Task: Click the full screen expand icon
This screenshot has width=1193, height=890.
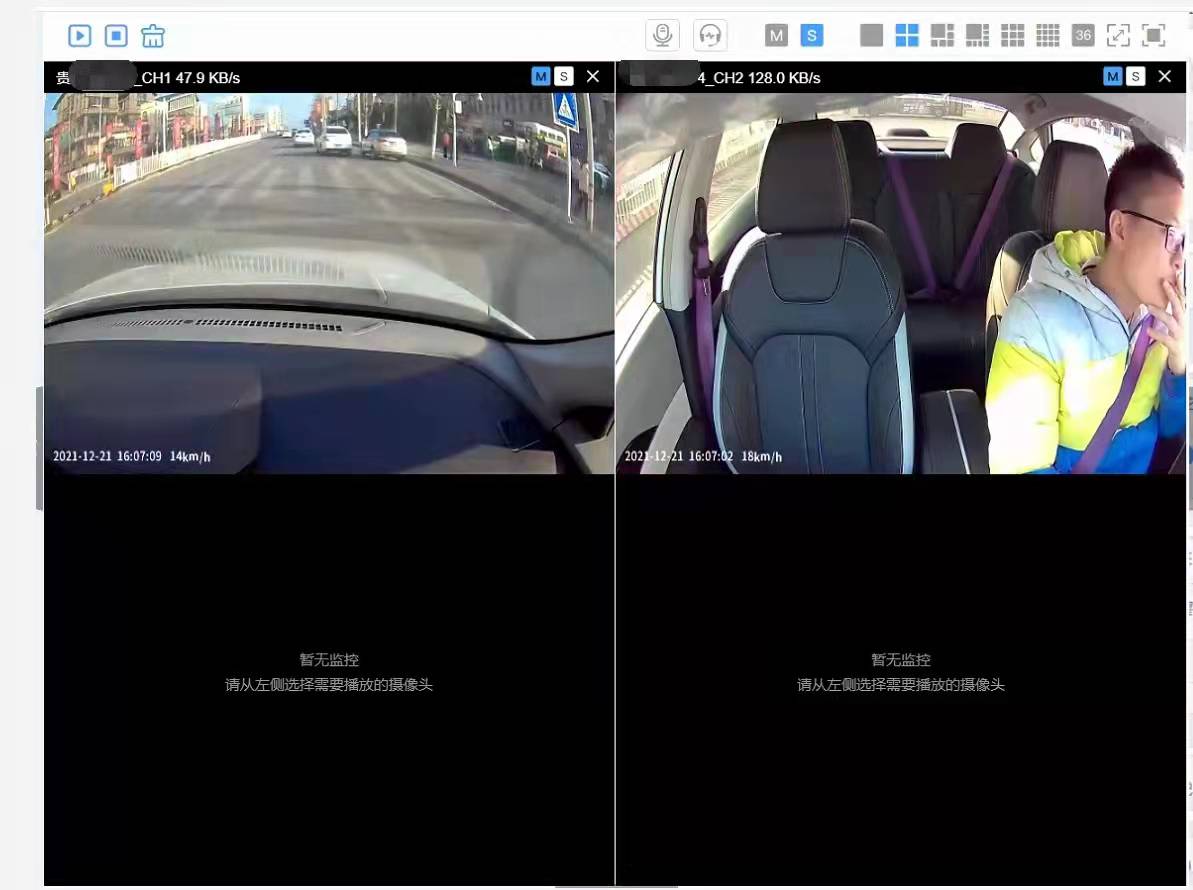Action: click(x=1117, y=35)
